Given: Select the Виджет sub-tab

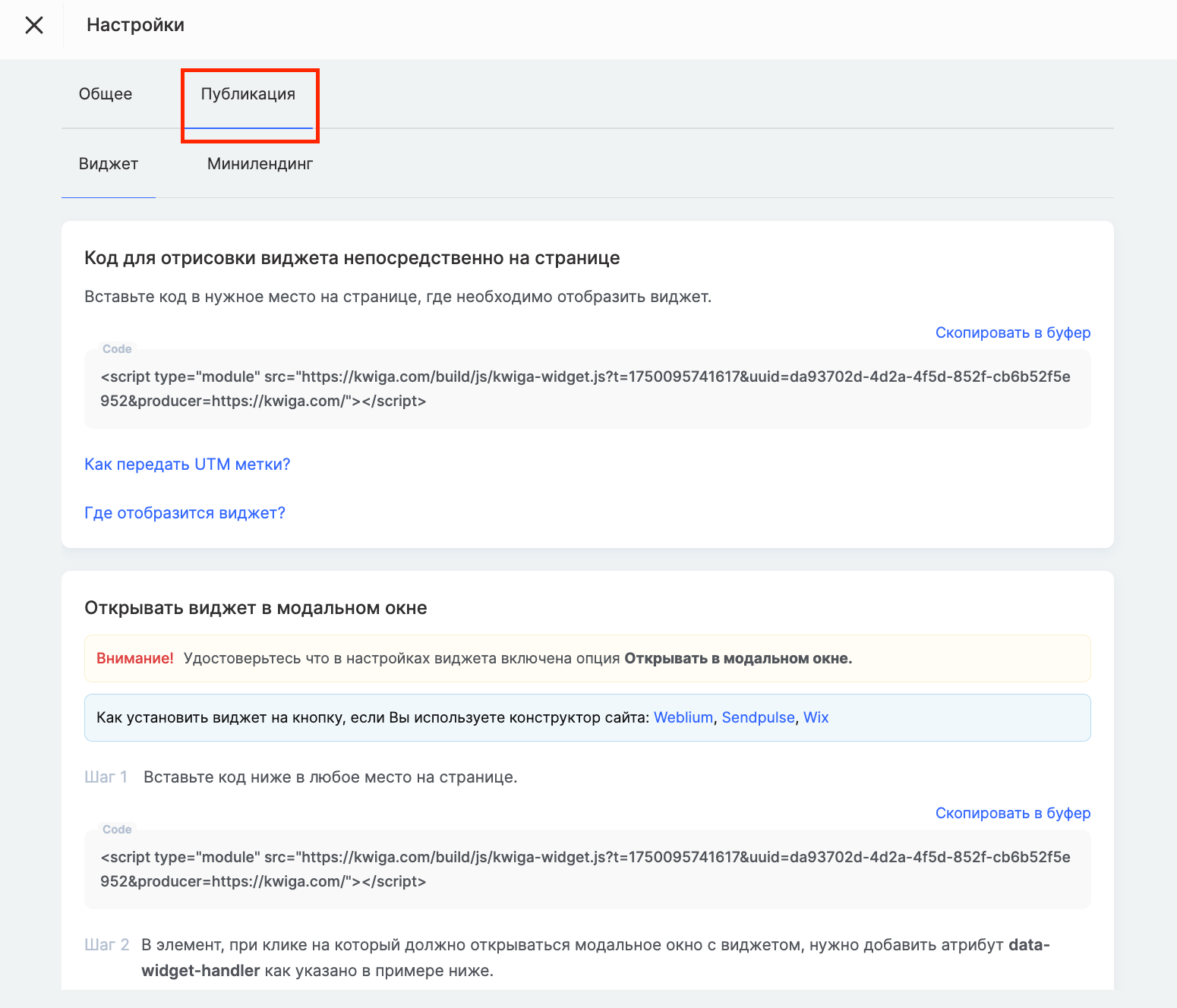Looking at the screenshot, I should coord(109,164).
